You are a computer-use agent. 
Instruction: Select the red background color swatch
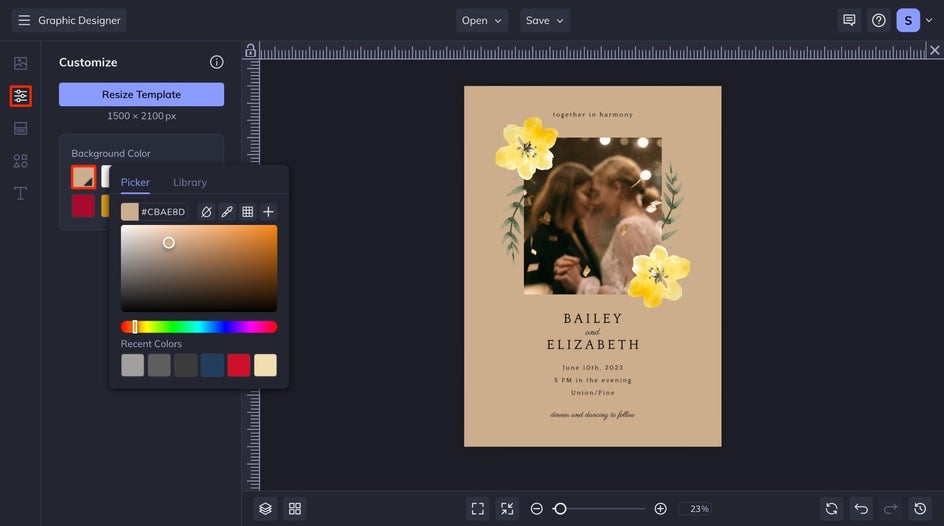pos(83,206)
